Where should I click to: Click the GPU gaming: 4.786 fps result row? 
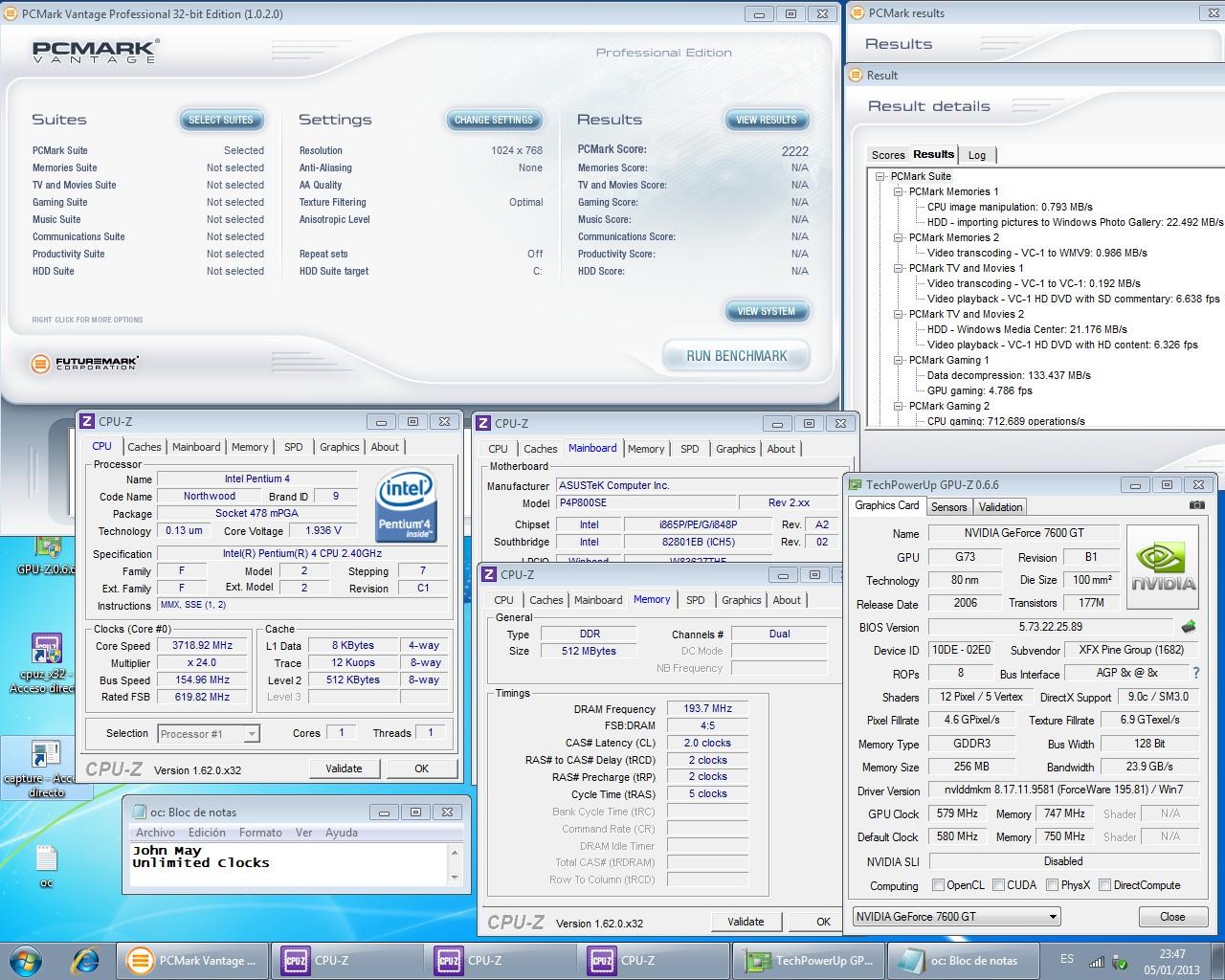tap(979, 390)
